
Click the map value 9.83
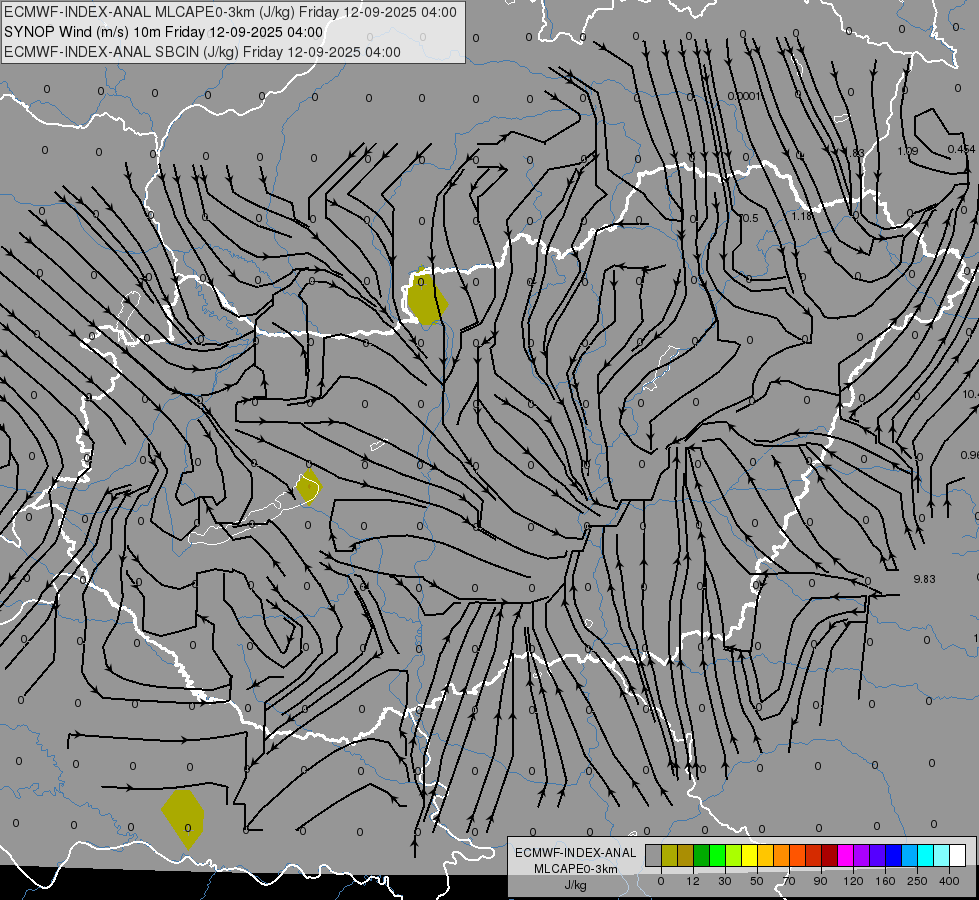[925, 579]
